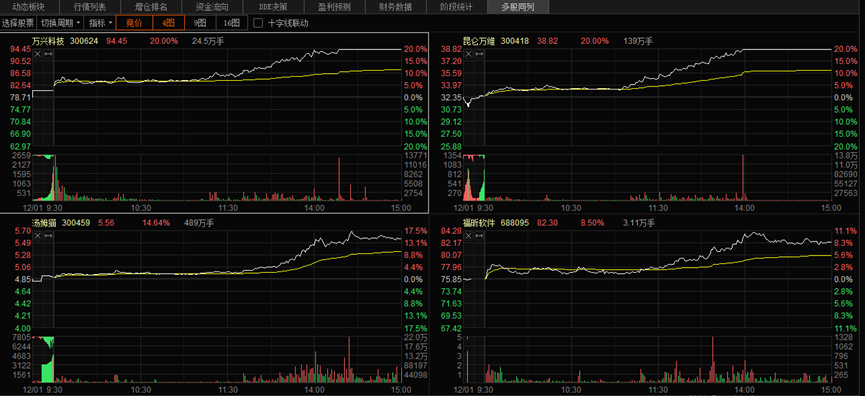Open the 切换周期 dropdown

60,23
